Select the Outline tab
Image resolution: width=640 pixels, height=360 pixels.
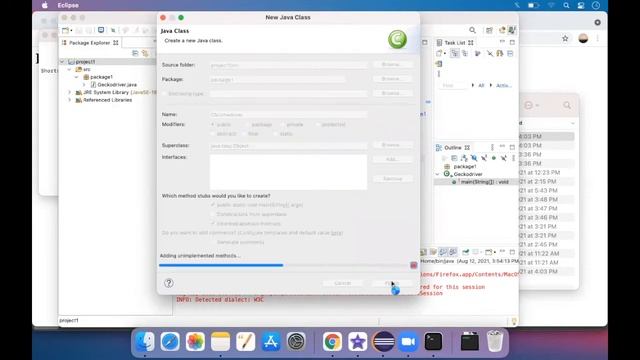pyautogui.click(x=453, y=147)
